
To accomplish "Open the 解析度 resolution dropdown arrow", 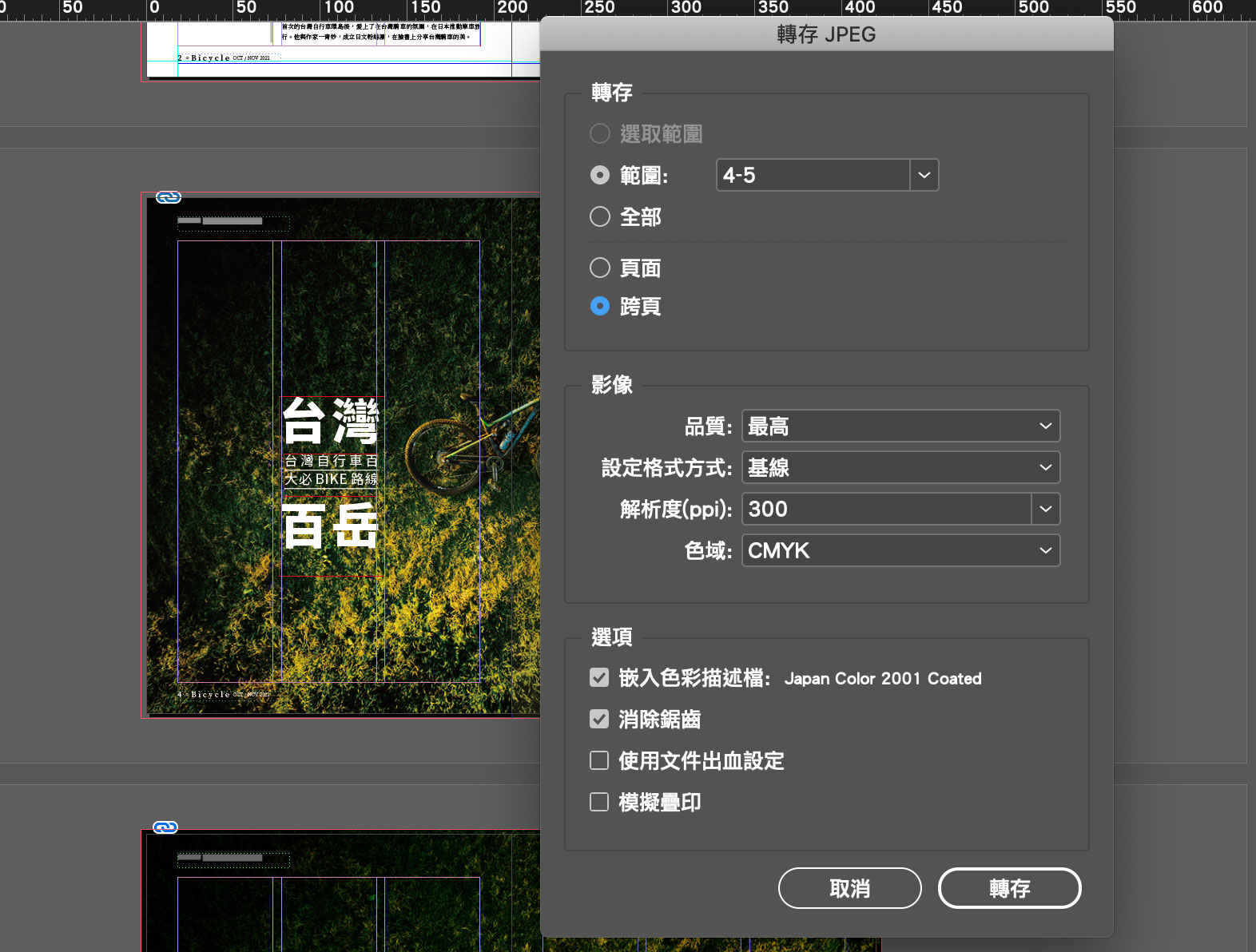I will pyautogui.click(x=1045, y=509).
